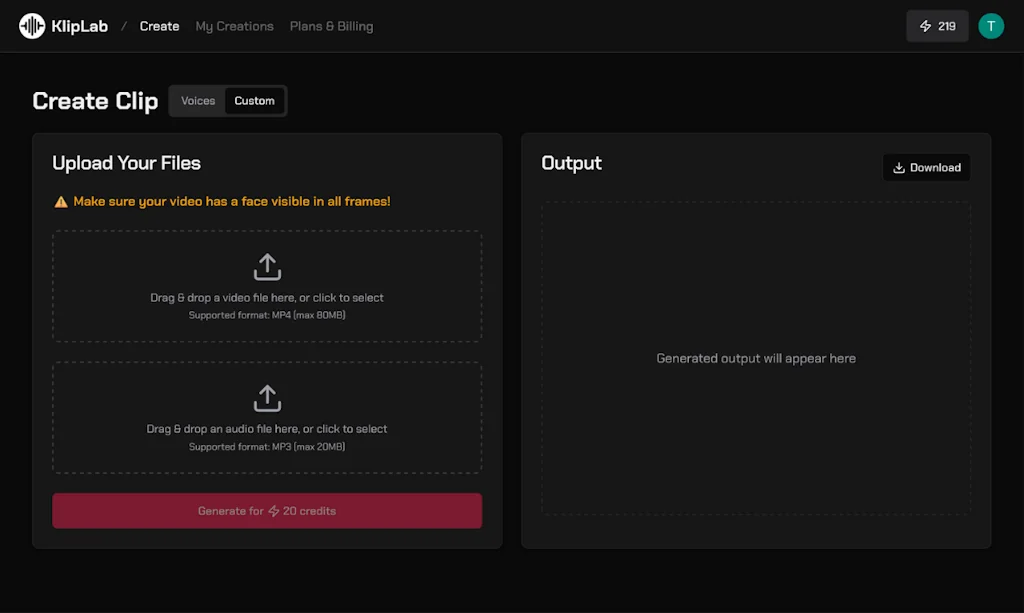Viewport: 1024px width, 613px height.
Task: Enable Custom mode
Action: [x=254, y=100]
